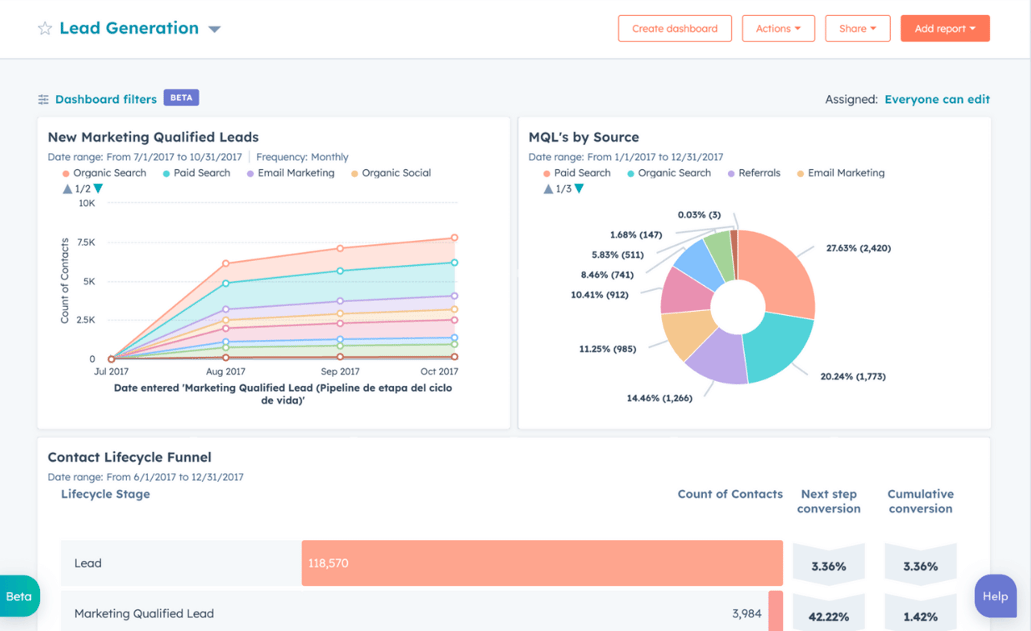Image resolution: width=1031 pixels, height=631 pixels.
Task: Open the Help panel
Action: (x=995, y=596)
